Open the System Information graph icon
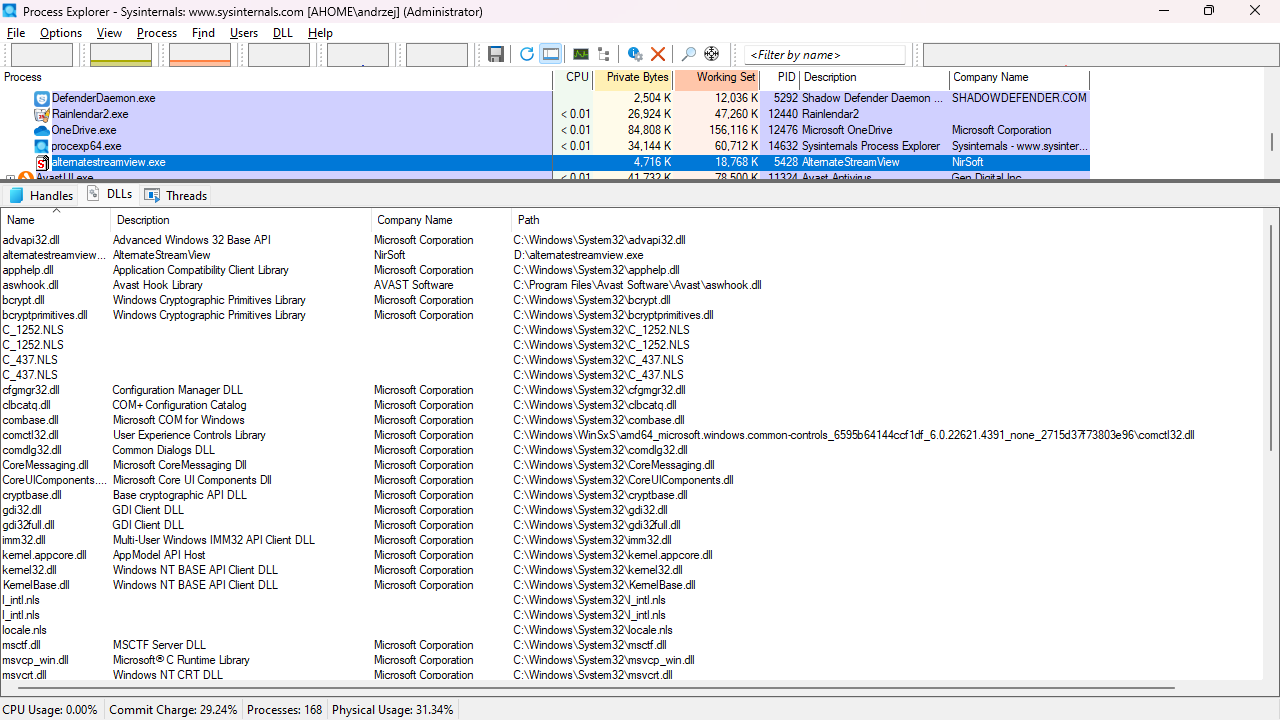The height and width of the screenshot is (720, 1280). (x=580, y=54)
